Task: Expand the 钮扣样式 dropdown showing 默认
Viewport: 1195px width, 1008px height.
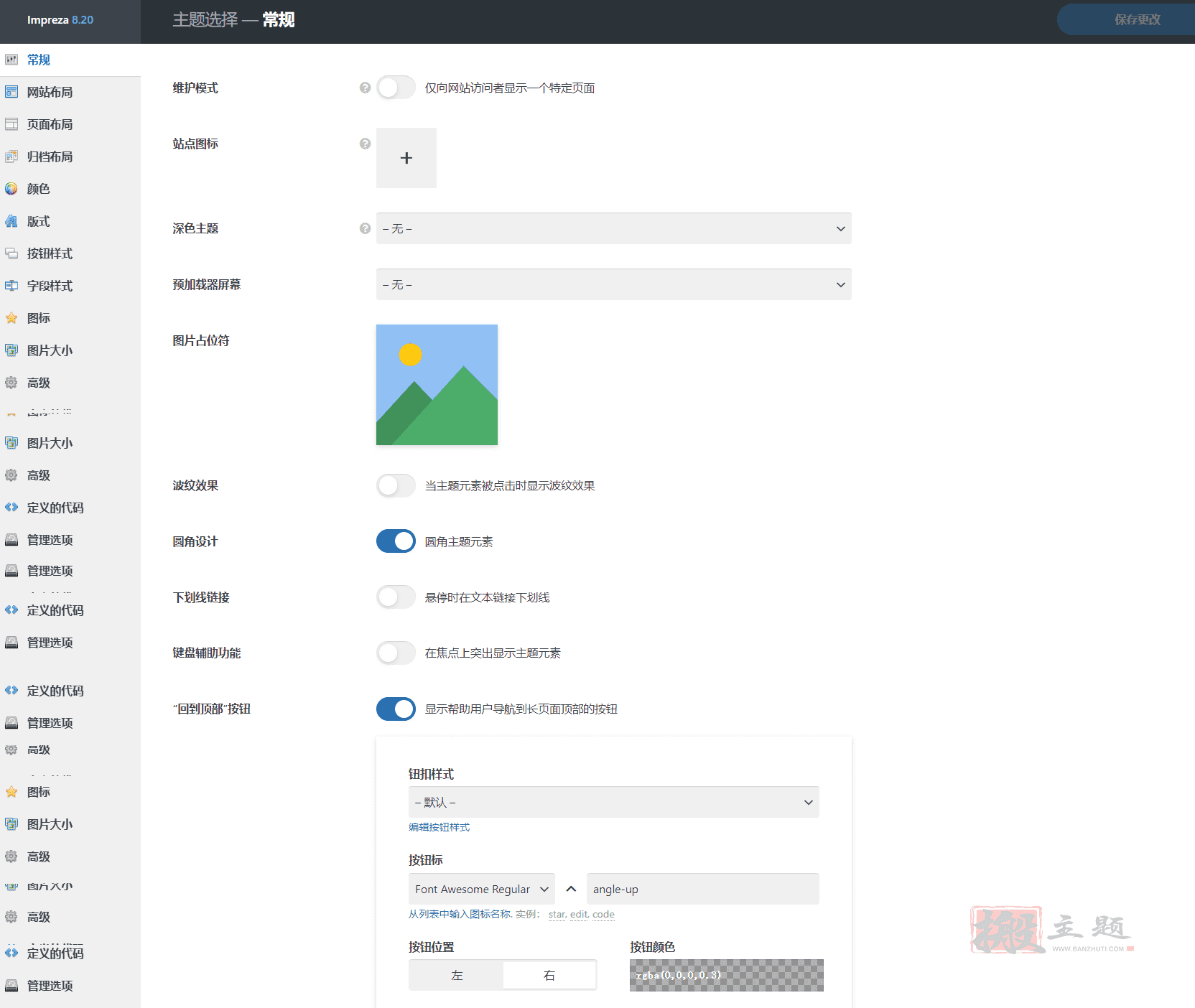Action: [614, 802]
